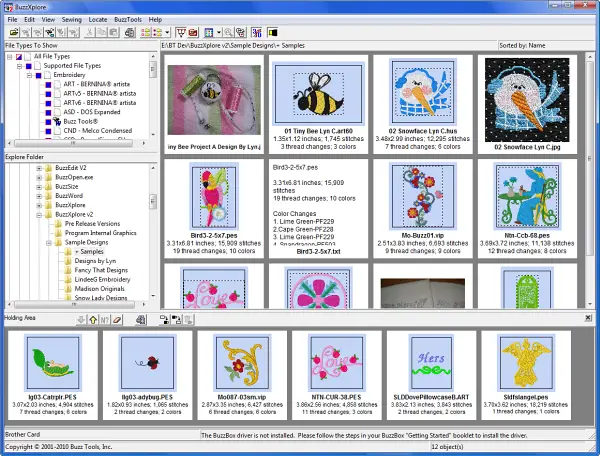Collapse the Sample Designs folder
Viewport: 600px width, 456px height.
49,243
